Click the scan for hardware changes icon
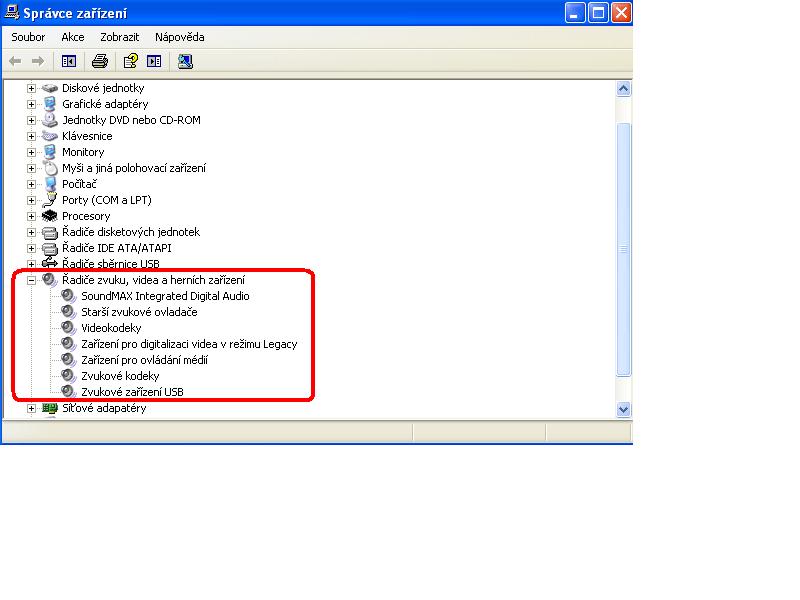The height and width of the screenshot is (600, 800). [185, 61]
